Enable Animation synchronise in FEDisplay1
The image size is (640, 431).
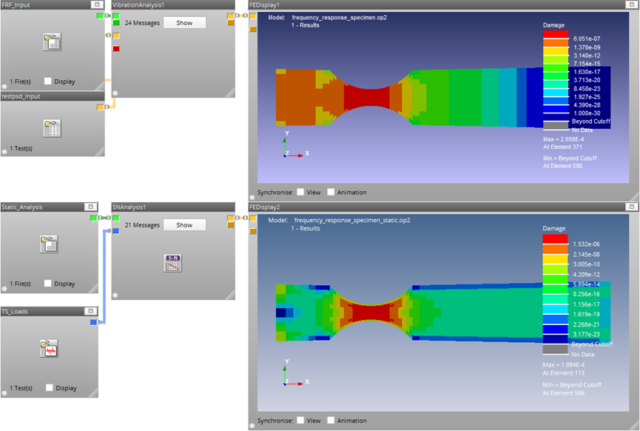(x=331, y=192)
